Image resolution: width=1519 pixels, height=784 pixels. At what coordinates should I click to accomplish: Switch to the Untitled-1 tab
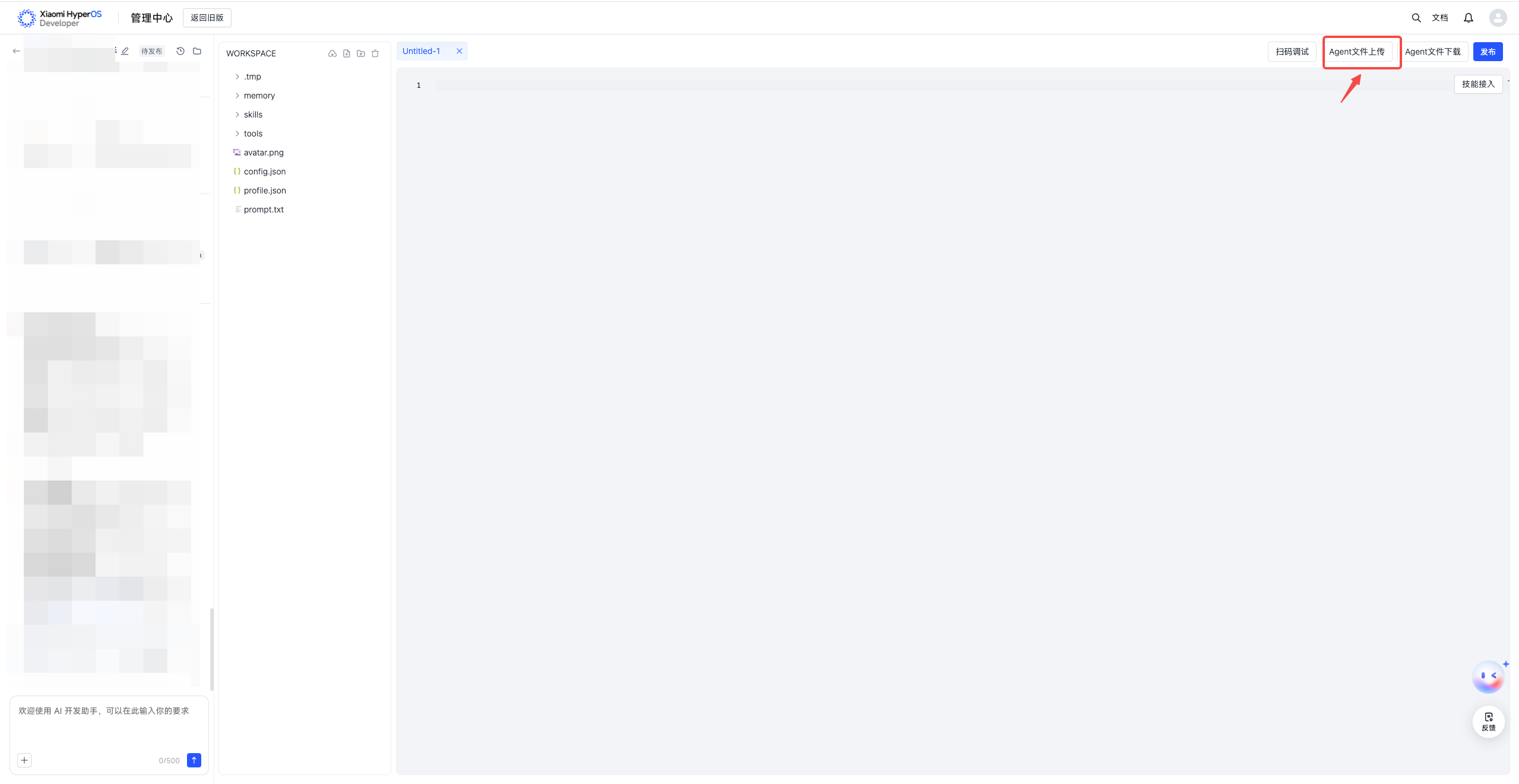click(x=421, y=51)
